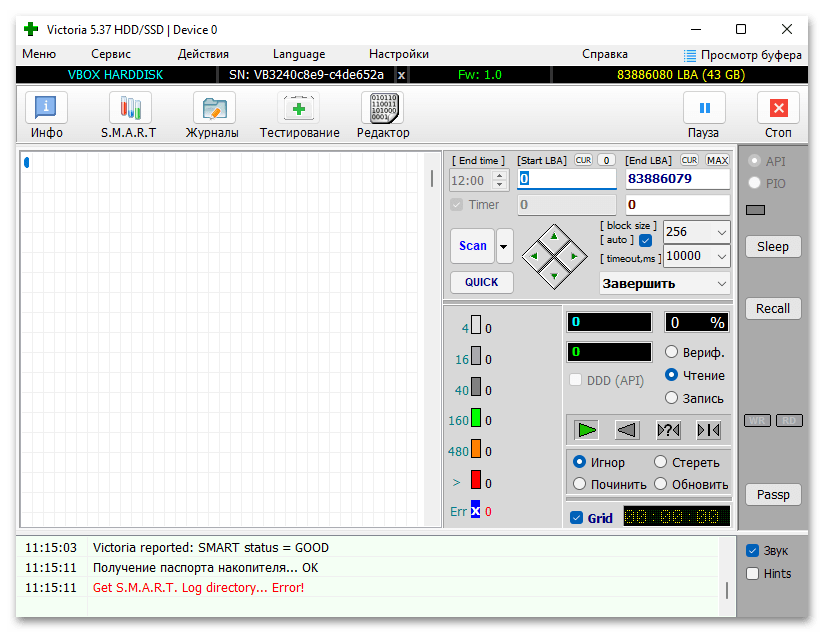Open the Настройки menu
The height and width of the screenshot is (633, 824).
click(x=399, y=54)
